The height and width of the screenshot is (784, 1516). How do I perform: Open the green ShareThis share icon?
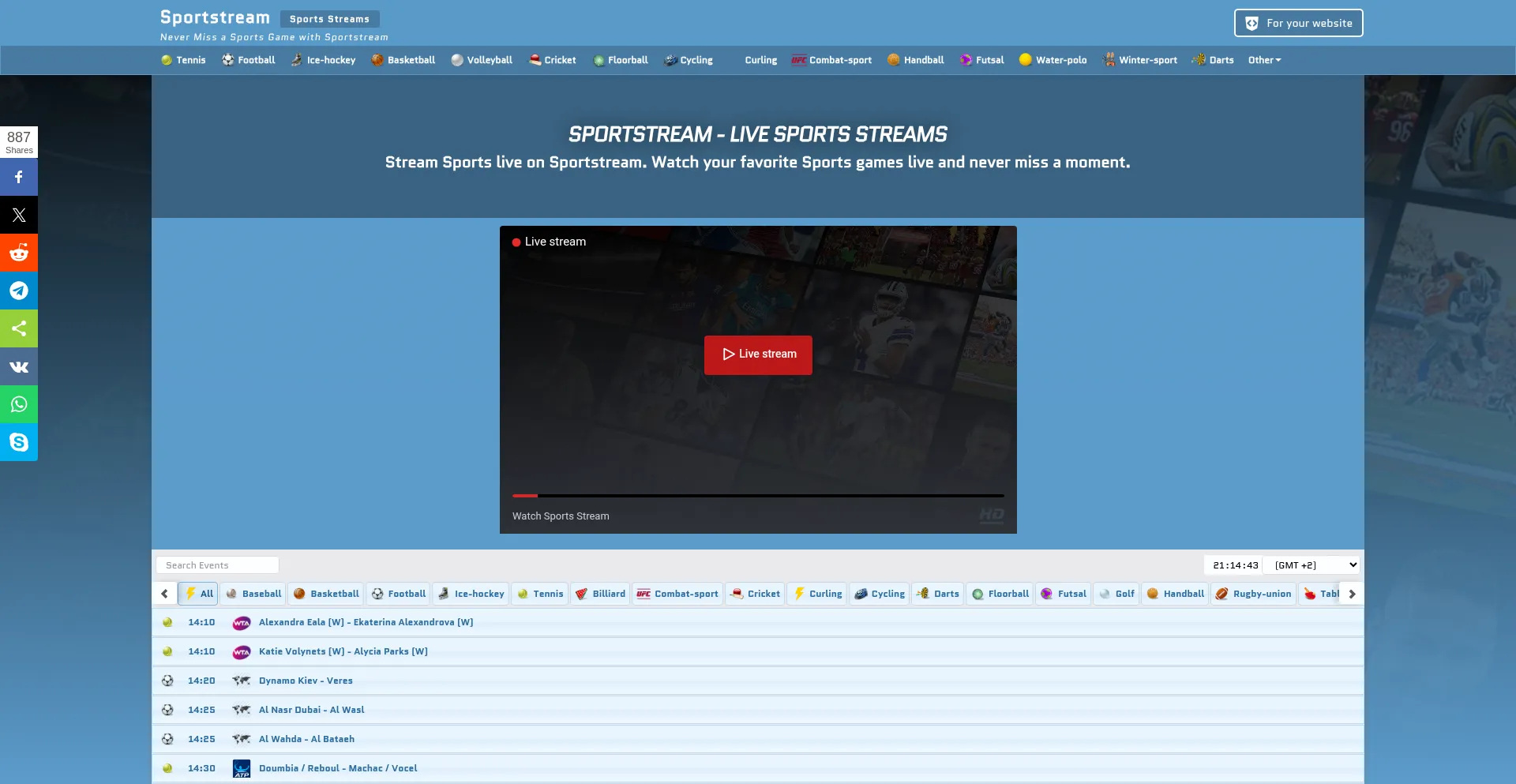pyautogui.click(x=19, y=328)
